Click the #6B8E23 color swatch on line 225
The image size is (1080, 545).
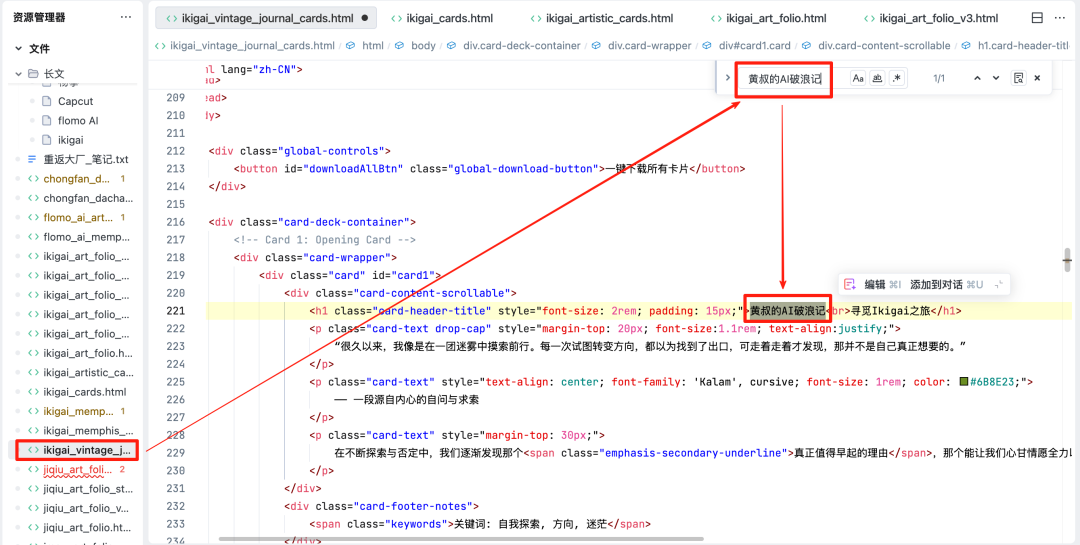[x=964, y=382]
